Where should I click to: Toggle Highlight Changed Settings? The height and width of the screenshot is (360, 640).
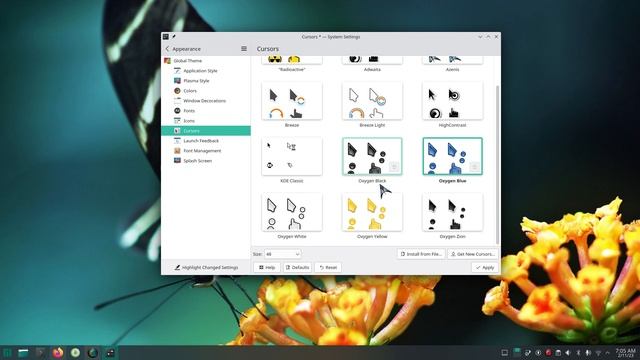[x=206, y=267]
